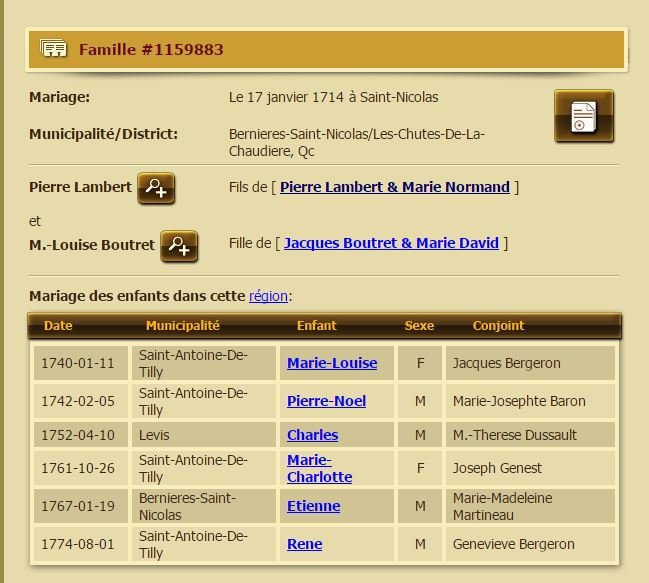
Task: Click spouse Marie-Madeleine Martineau
Action: pos(502,506)
